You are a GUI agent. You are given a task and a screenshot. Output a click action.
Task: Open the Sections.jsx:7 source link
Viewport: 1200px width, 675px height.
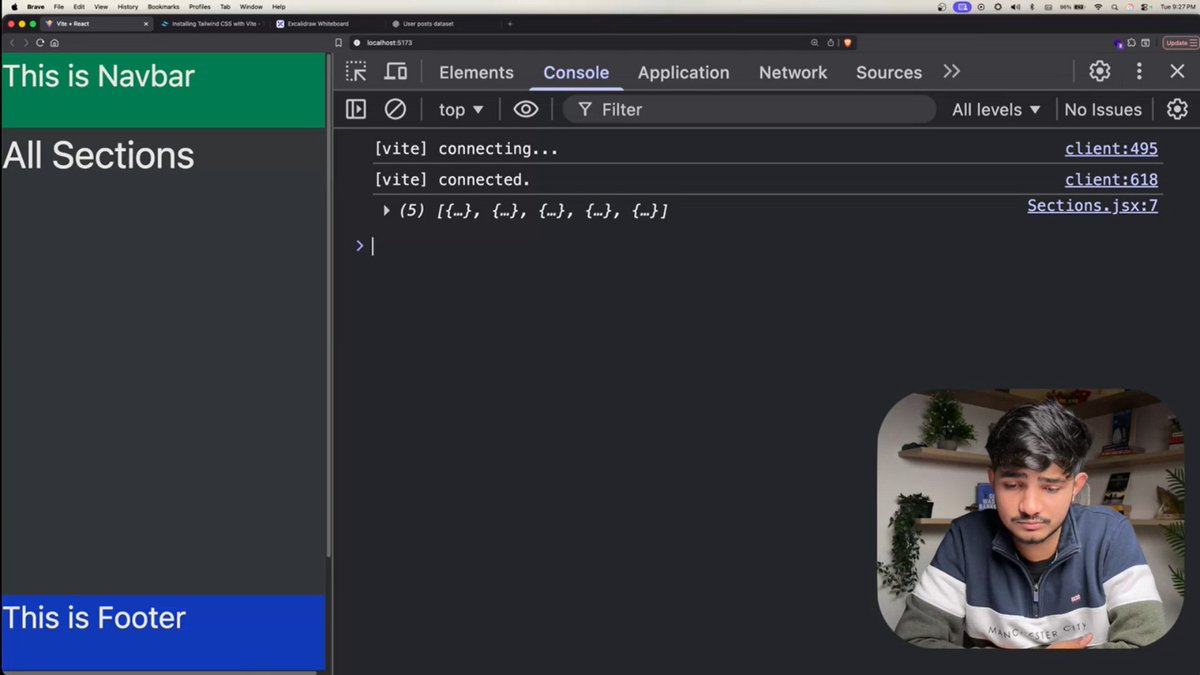point(1092,205)
